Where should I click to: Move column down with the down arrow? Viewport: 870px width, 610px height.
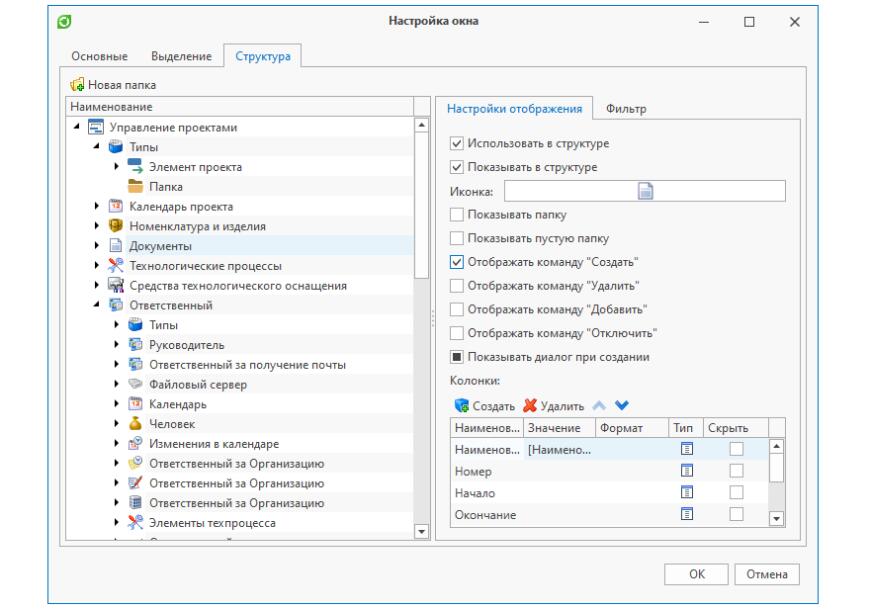[x=621, y=406]
